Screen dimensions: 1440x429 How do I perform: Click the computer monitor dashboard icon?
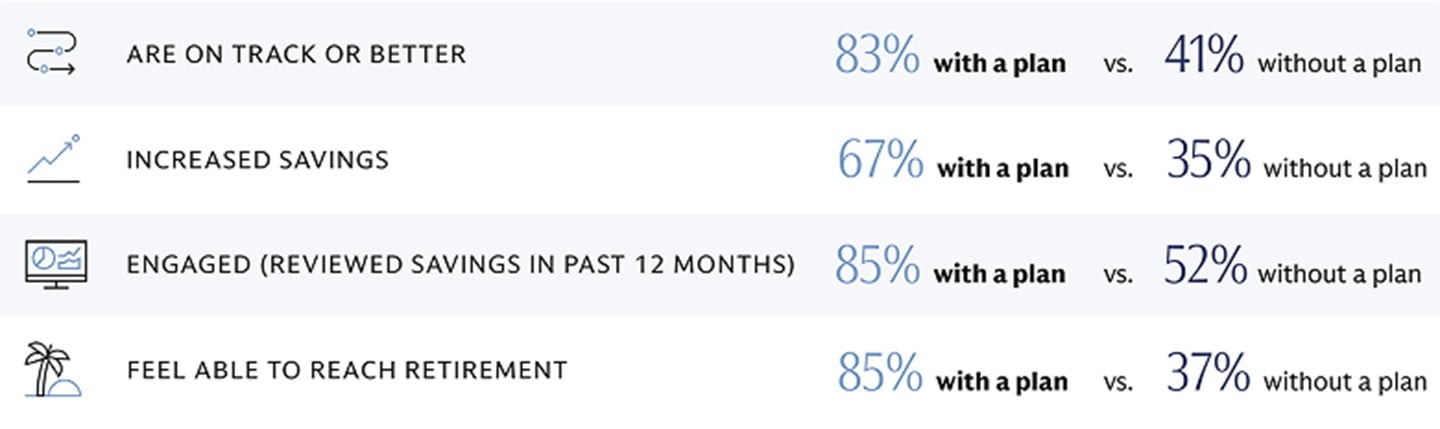(53, 266)
